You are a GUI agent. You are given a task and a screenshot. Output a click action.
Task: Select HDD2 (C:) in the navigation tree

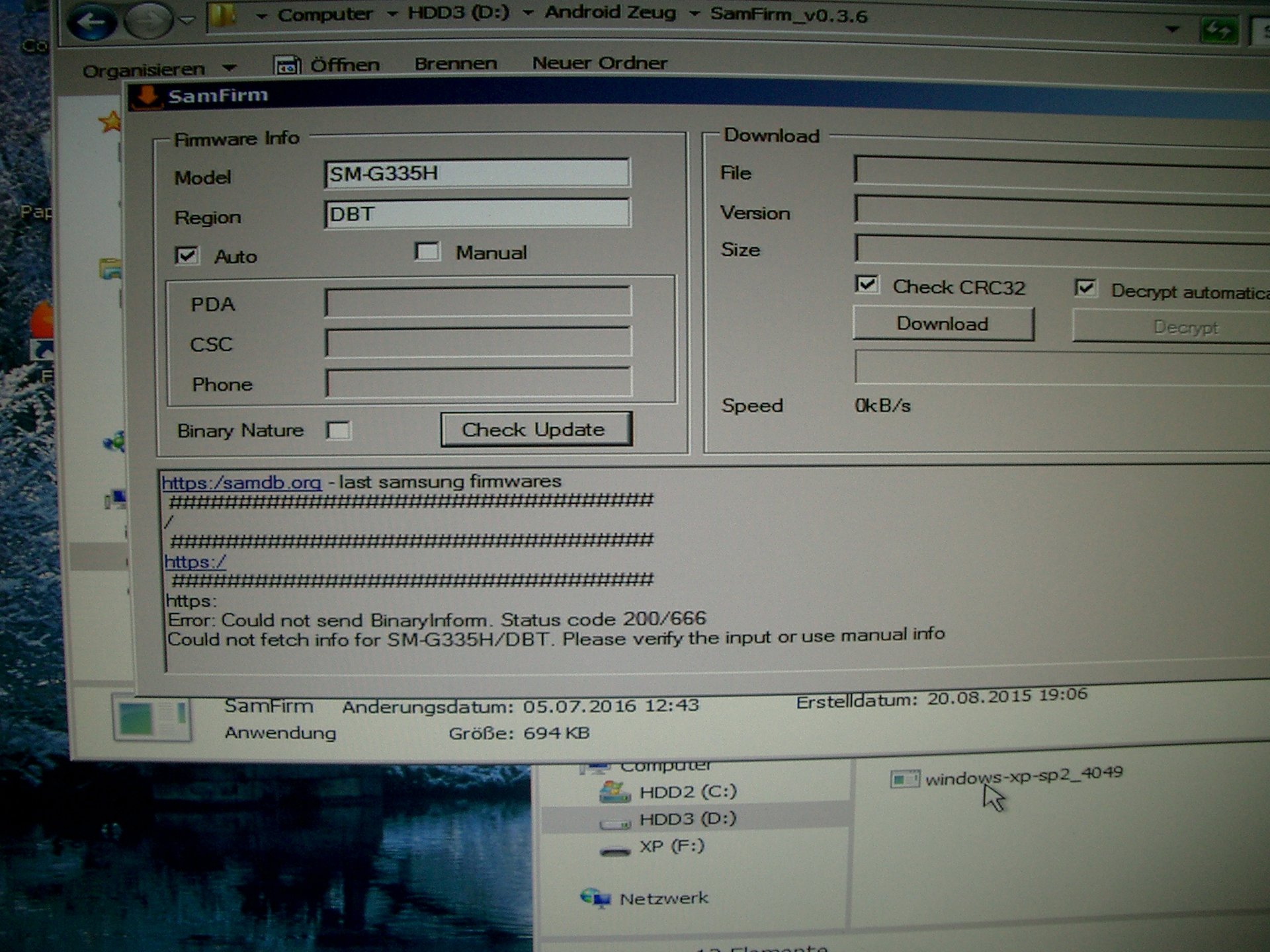(x=688, y=791)
